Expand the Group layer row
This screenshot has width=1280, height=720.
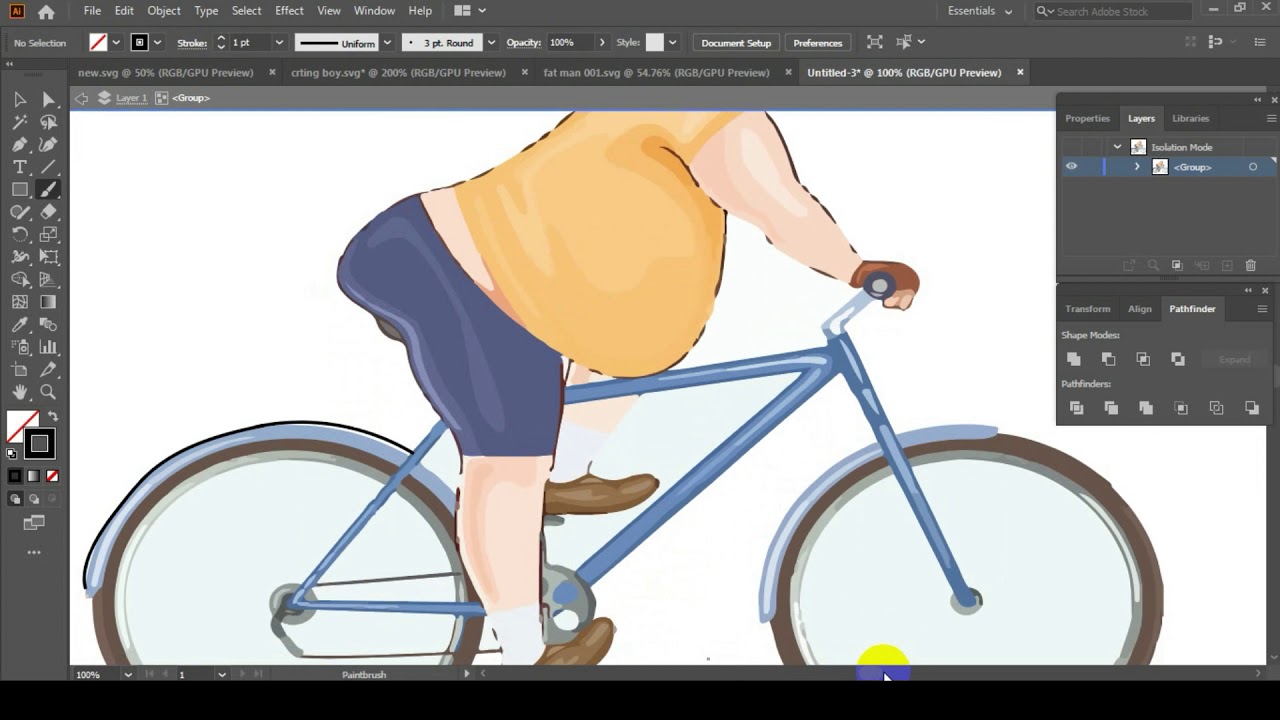[1137, 167]
